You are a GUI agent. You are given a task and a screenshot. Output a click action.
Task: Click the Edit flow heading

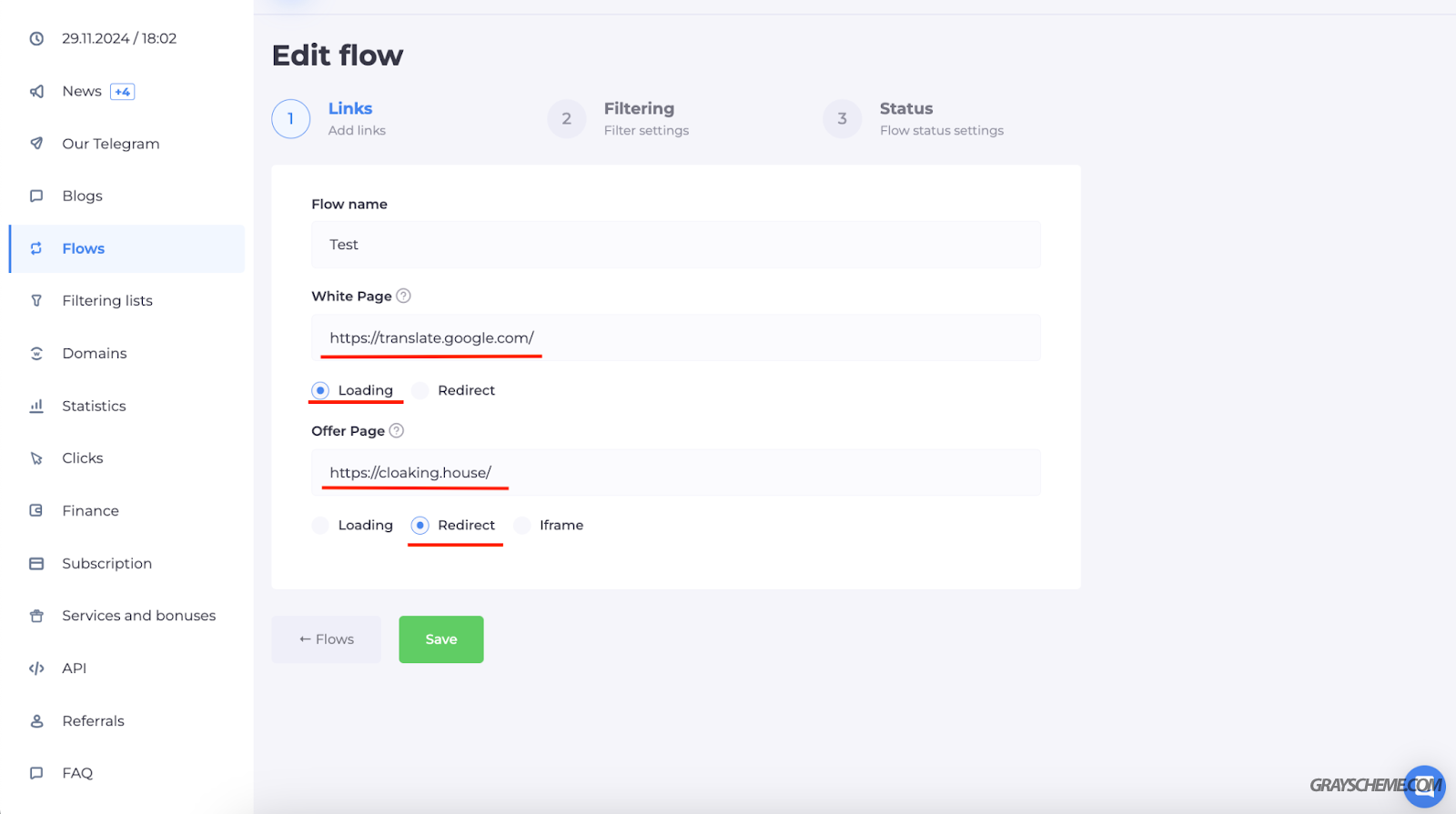click(338, 55)
